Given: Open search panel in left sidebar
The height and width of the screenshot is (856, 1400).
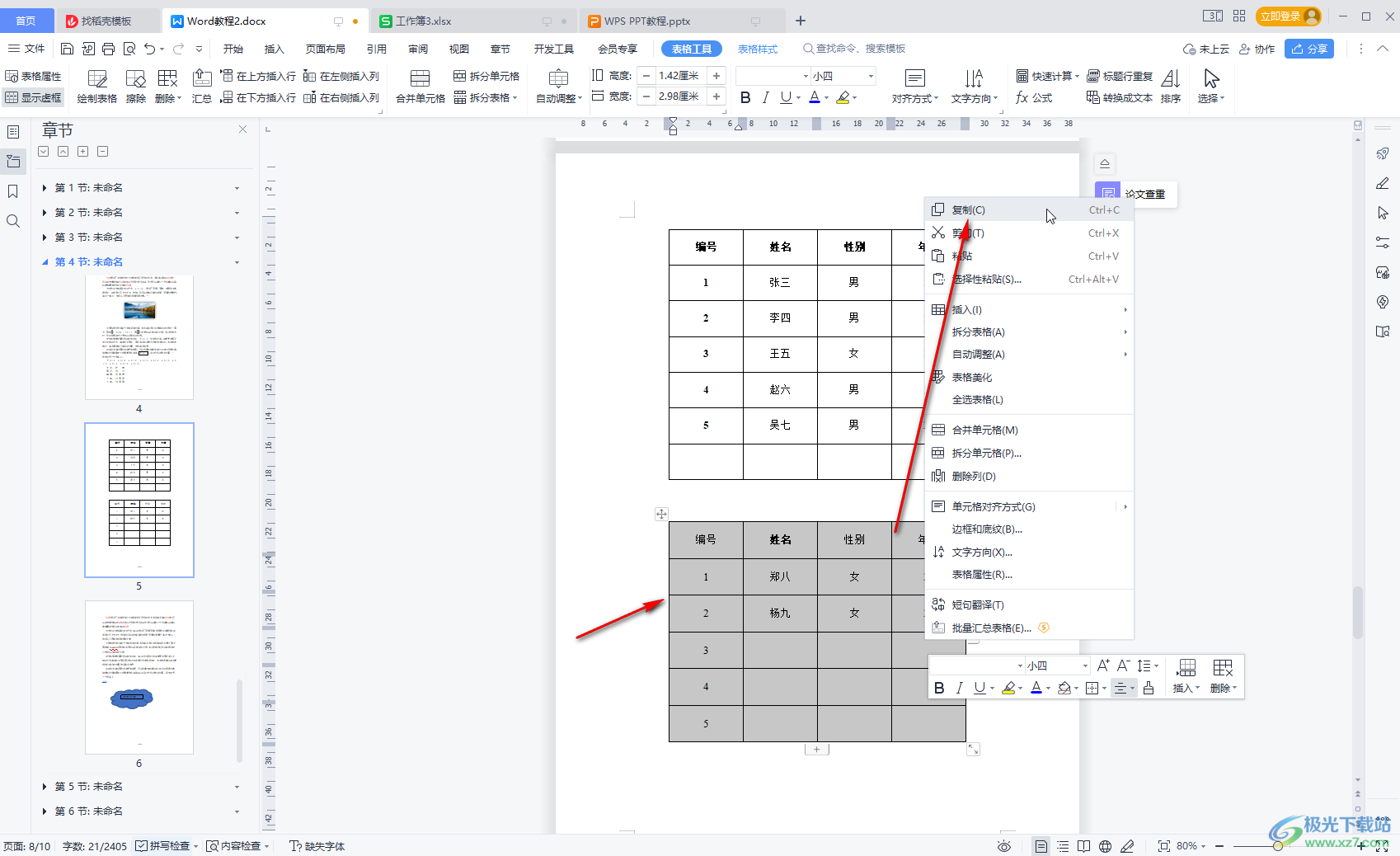Looking at the screenshot, I should click(13, 221).
